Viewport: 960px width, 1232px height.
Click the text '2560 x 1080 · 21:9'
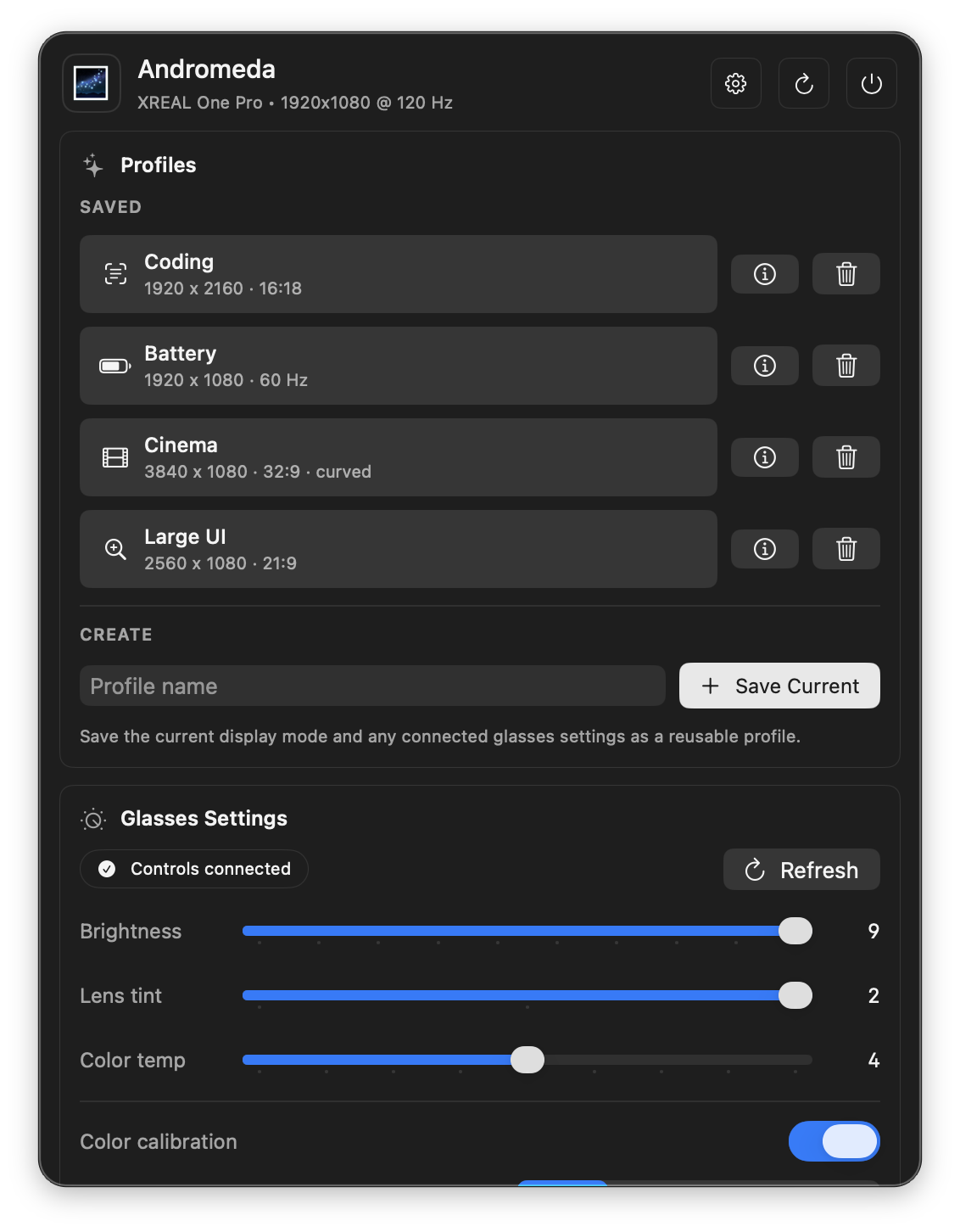[220, 563]
